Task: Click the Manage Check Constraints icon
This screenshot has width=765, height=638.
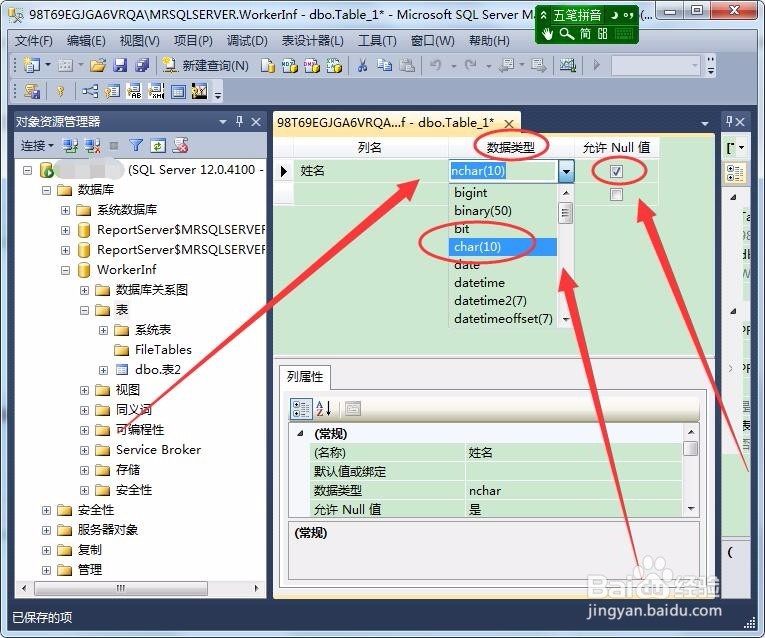Action: [178, 91]
